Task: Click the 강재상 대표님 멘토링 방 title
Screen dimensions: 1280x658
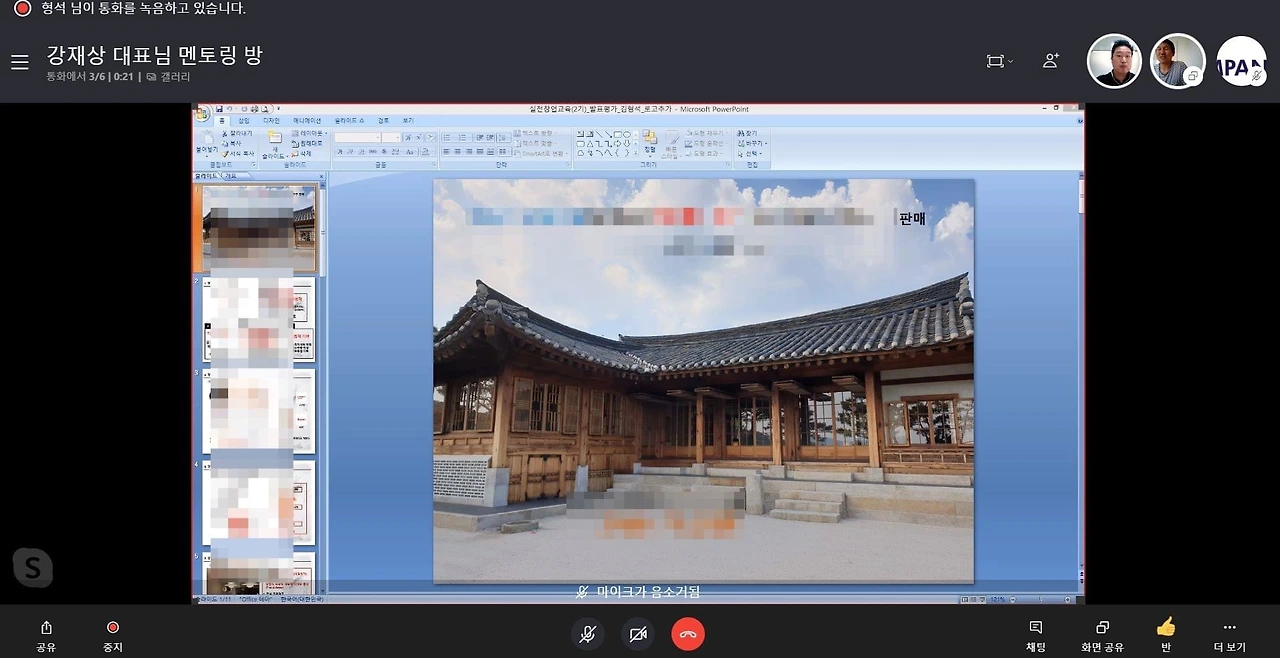Action: pyautogui.click(x=155, y=55)
